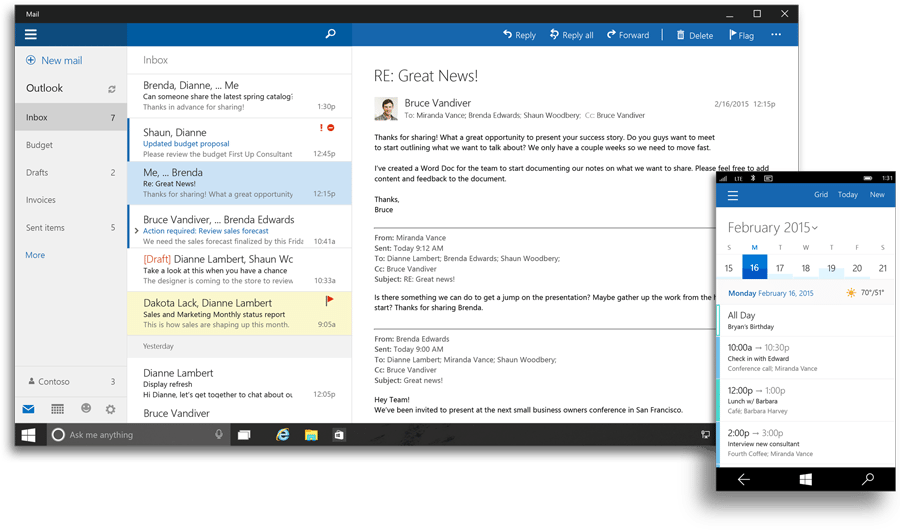Click the search magnifier above the Inbox

(x=331, y=35)
